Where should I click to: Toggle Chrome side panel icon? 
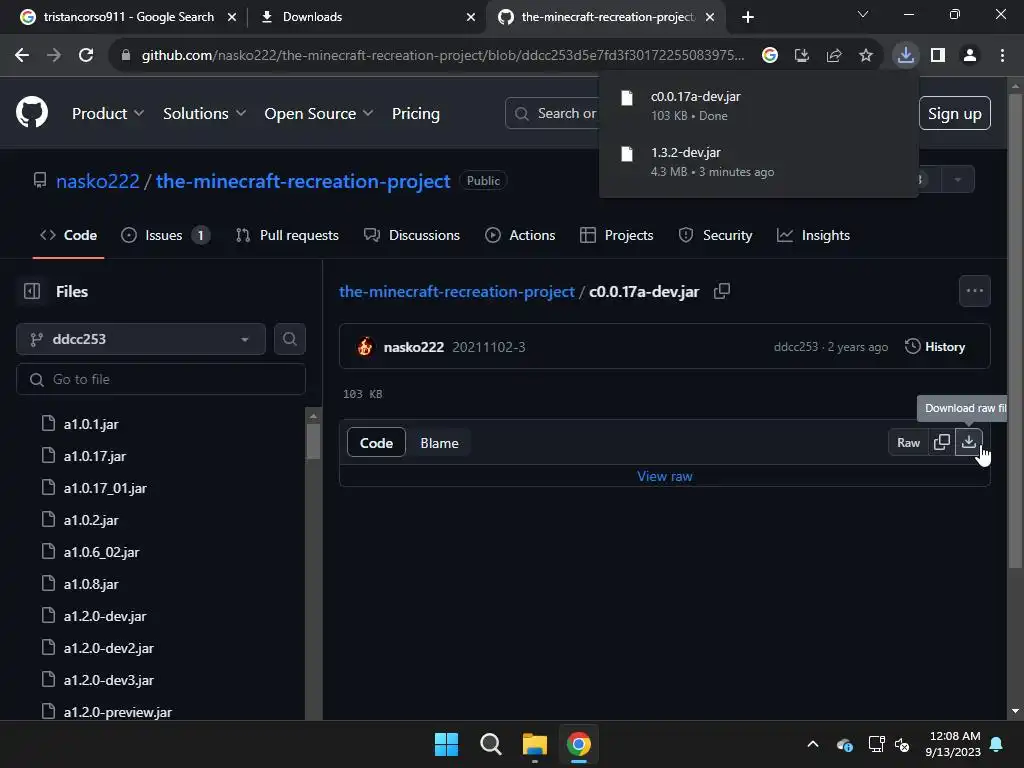tap(938, 56)
